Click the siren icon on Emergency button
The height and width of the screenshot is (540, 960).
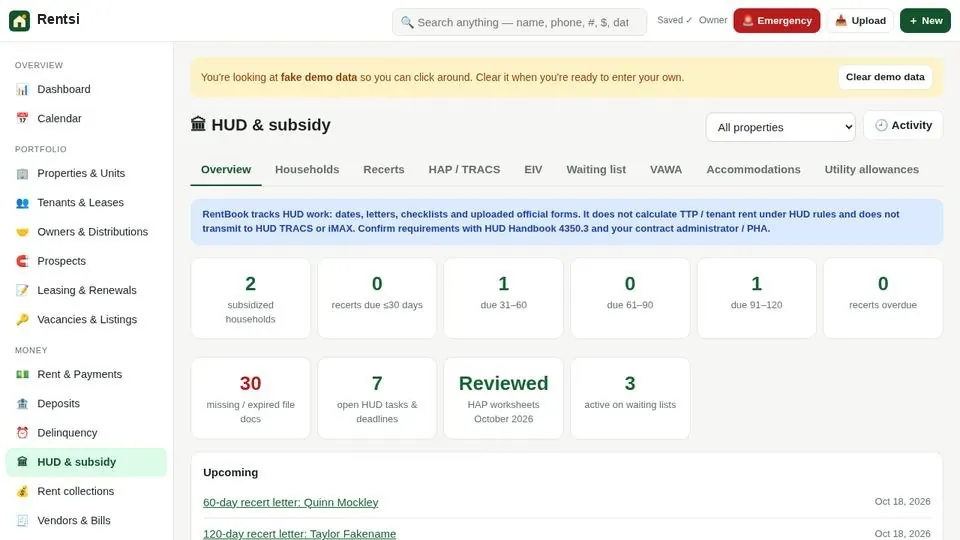[x=748, y=21]
